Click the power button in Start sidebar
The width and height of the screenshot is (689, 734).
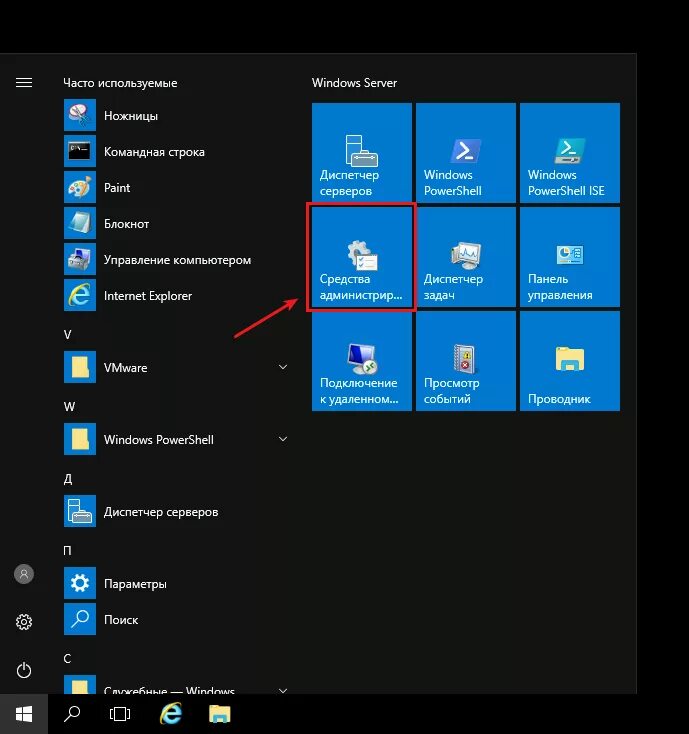24,670
